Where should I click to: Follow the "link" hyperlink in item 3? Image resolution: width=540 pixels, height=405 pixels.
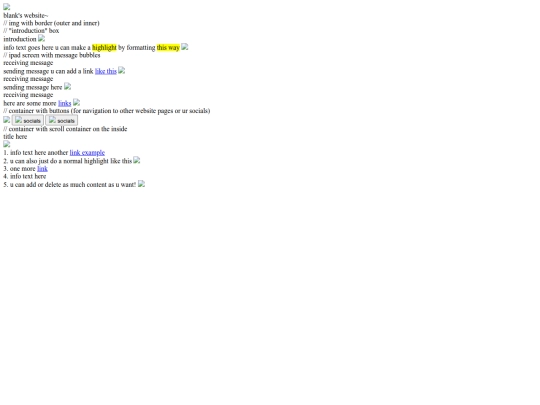[42, 169]
